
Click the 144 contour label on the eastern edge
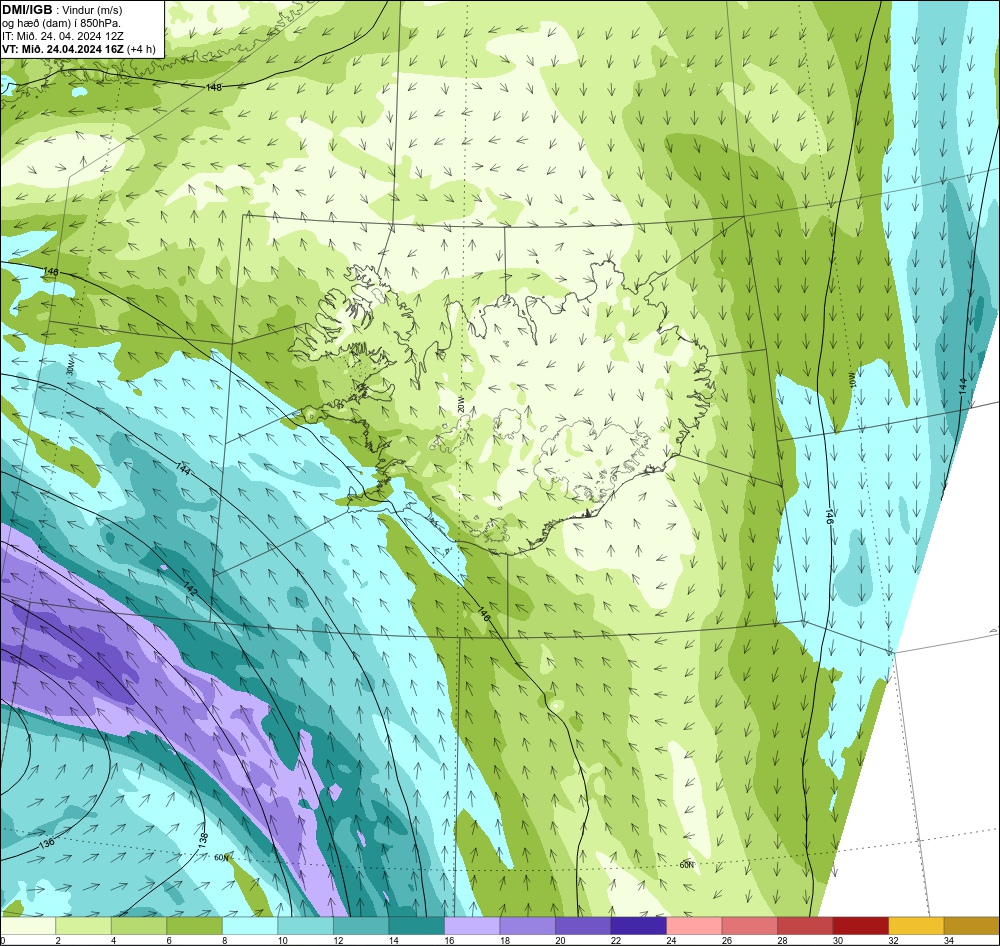coord(963,385)
